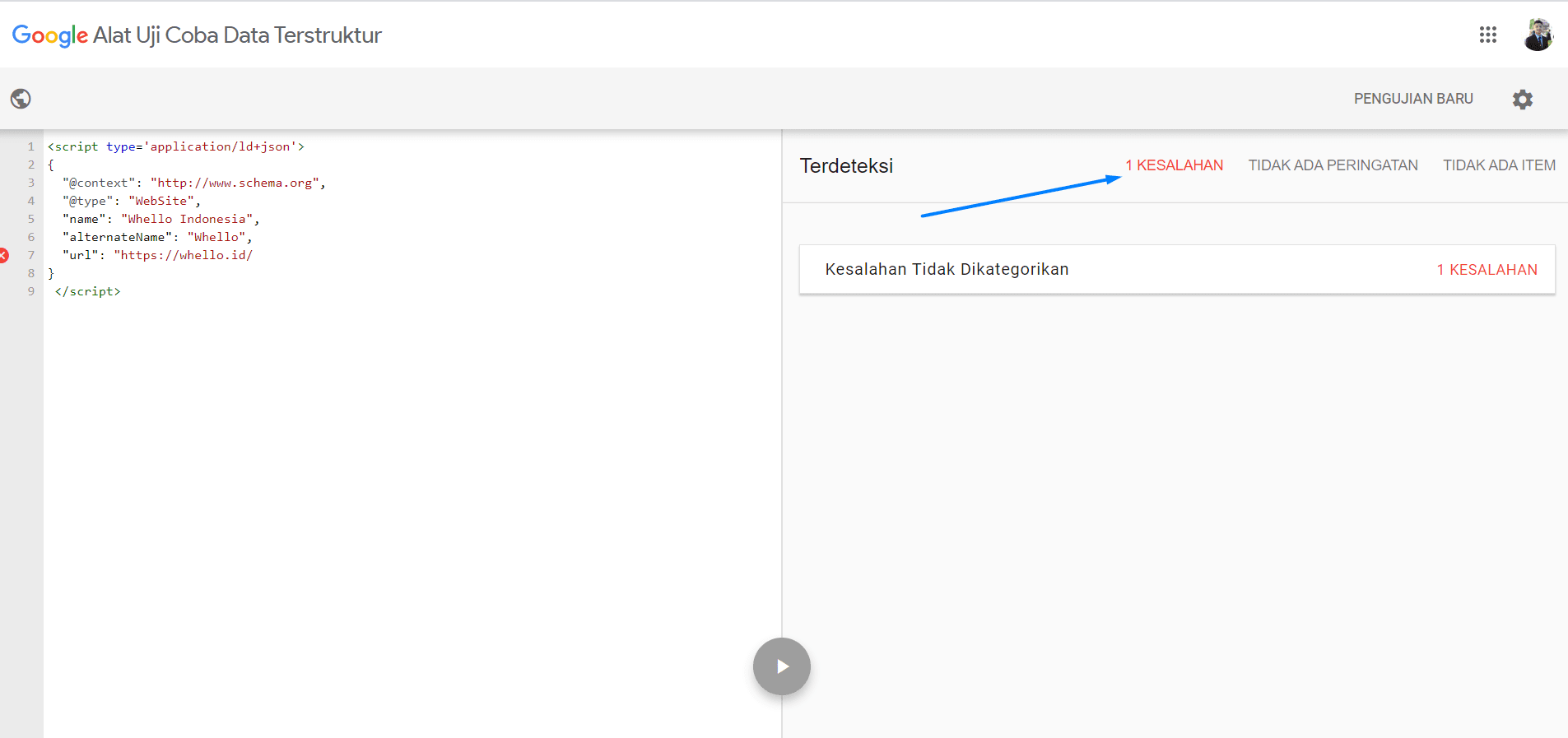Open the settings gear menu
The width and height of the screenshot is (1568, 738).
[x=1522, y=99]
